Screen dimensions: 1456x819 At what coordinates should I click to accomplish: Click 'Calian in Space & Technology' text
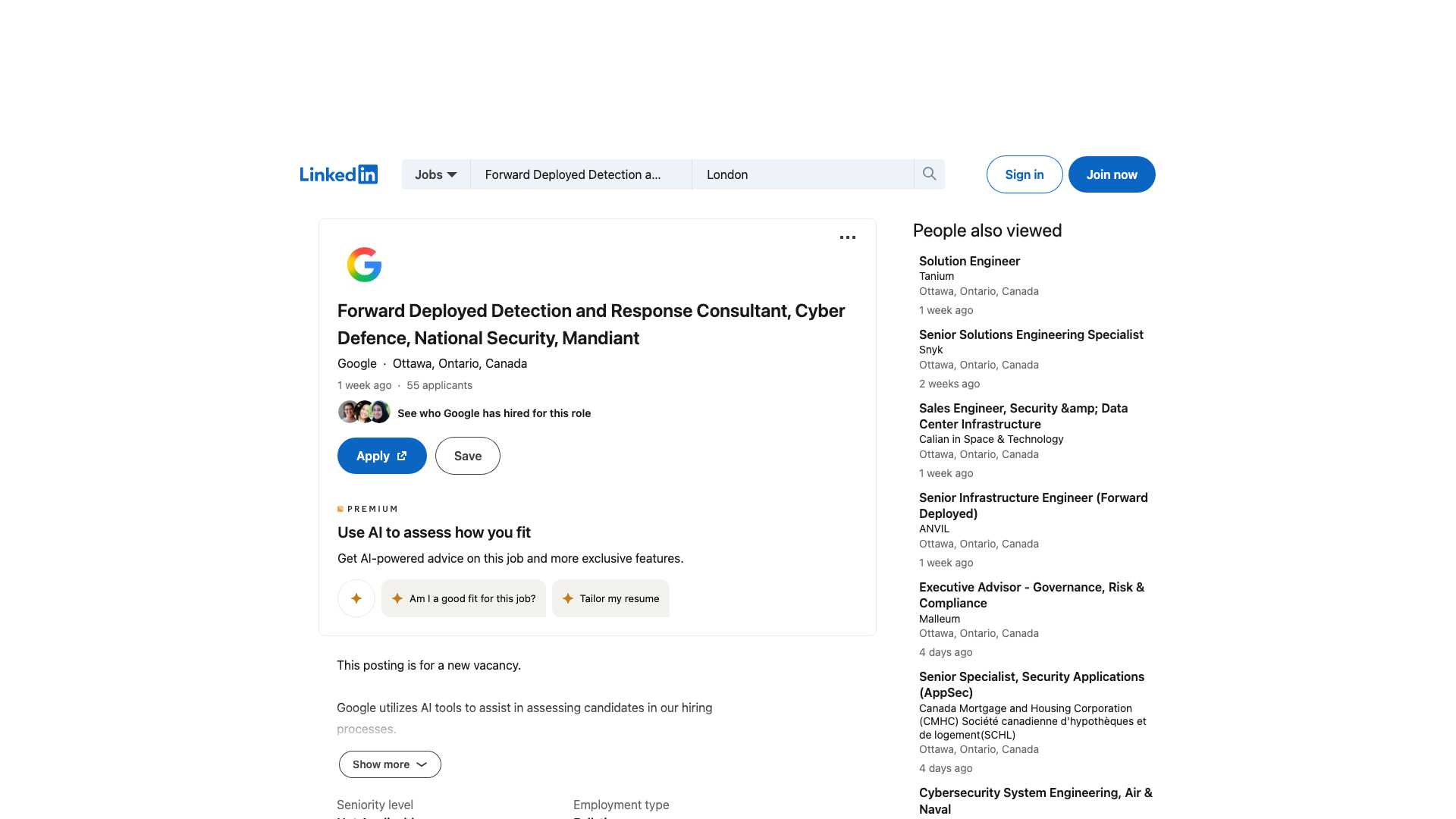[991, 439]
